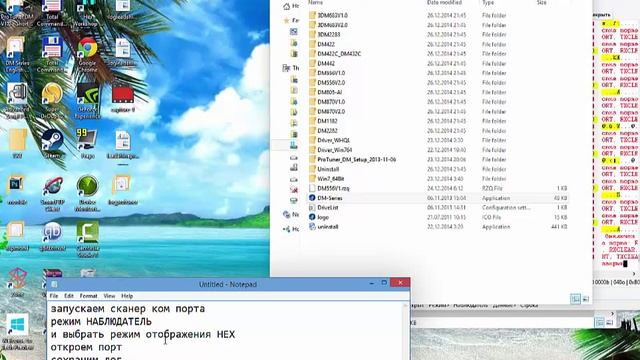The height and width of the screenshot is (360, 640).
Task: Select ProTuner_DM_Setup_2013-11-06 folder
Action: 438,160
